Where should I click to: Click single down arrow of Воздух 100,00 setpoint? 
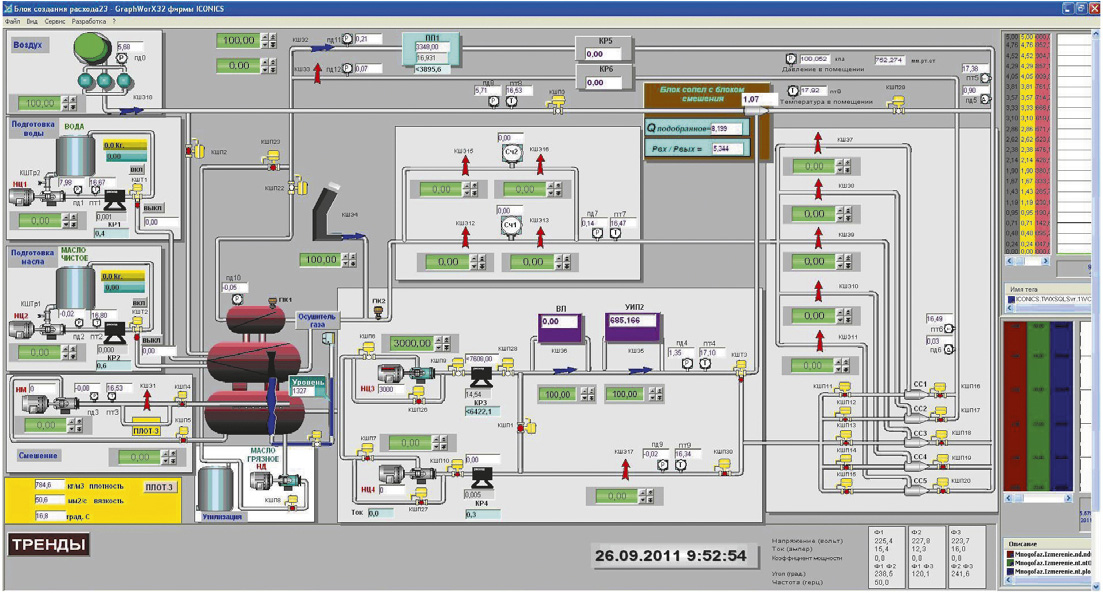tap(66, 107)
